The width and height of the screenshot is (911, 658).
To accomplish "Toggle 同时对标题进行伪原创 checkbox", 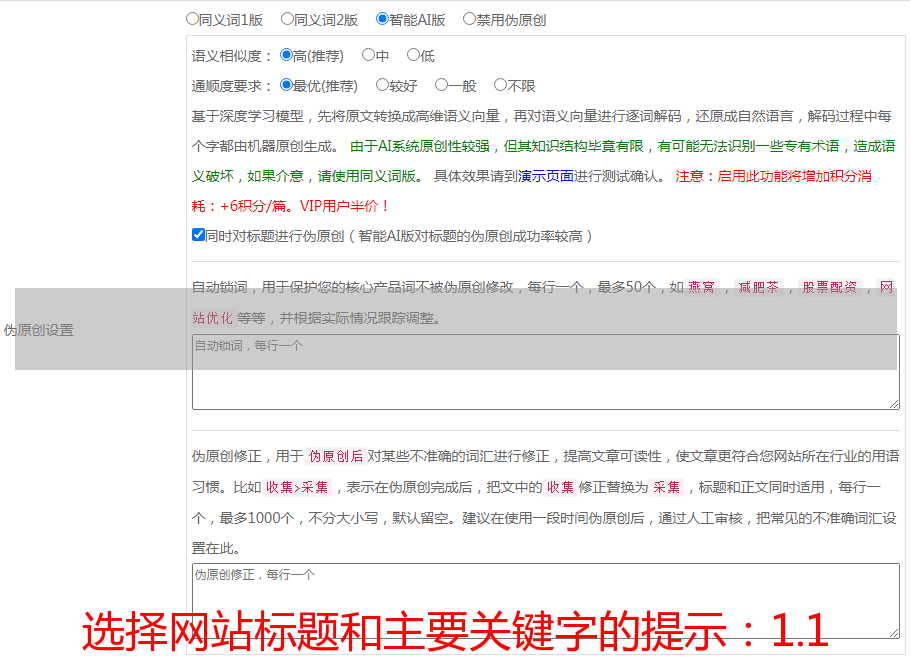I will click(198, 235).
